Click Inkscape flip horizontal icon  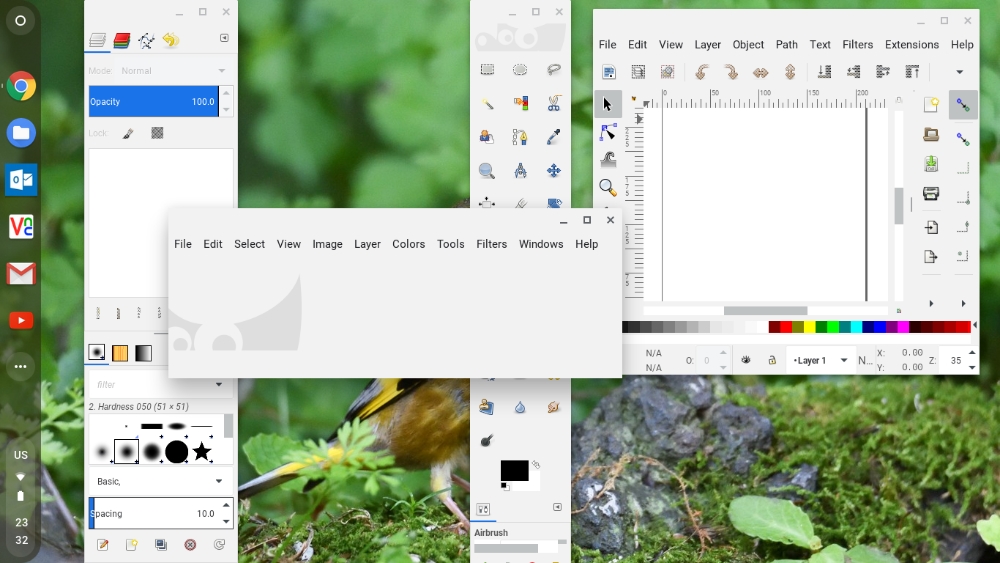point(761,72)
